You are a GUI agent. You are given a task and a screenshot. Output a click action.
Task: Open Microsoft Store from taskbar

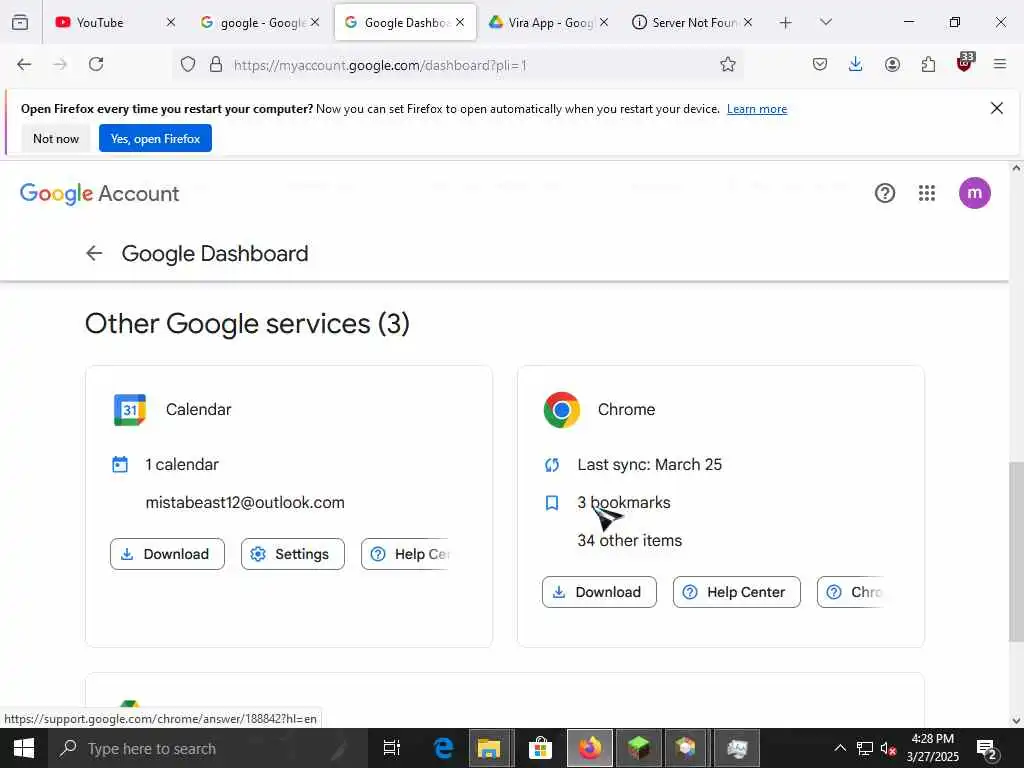pyautogui.click(x=540, y=748)
